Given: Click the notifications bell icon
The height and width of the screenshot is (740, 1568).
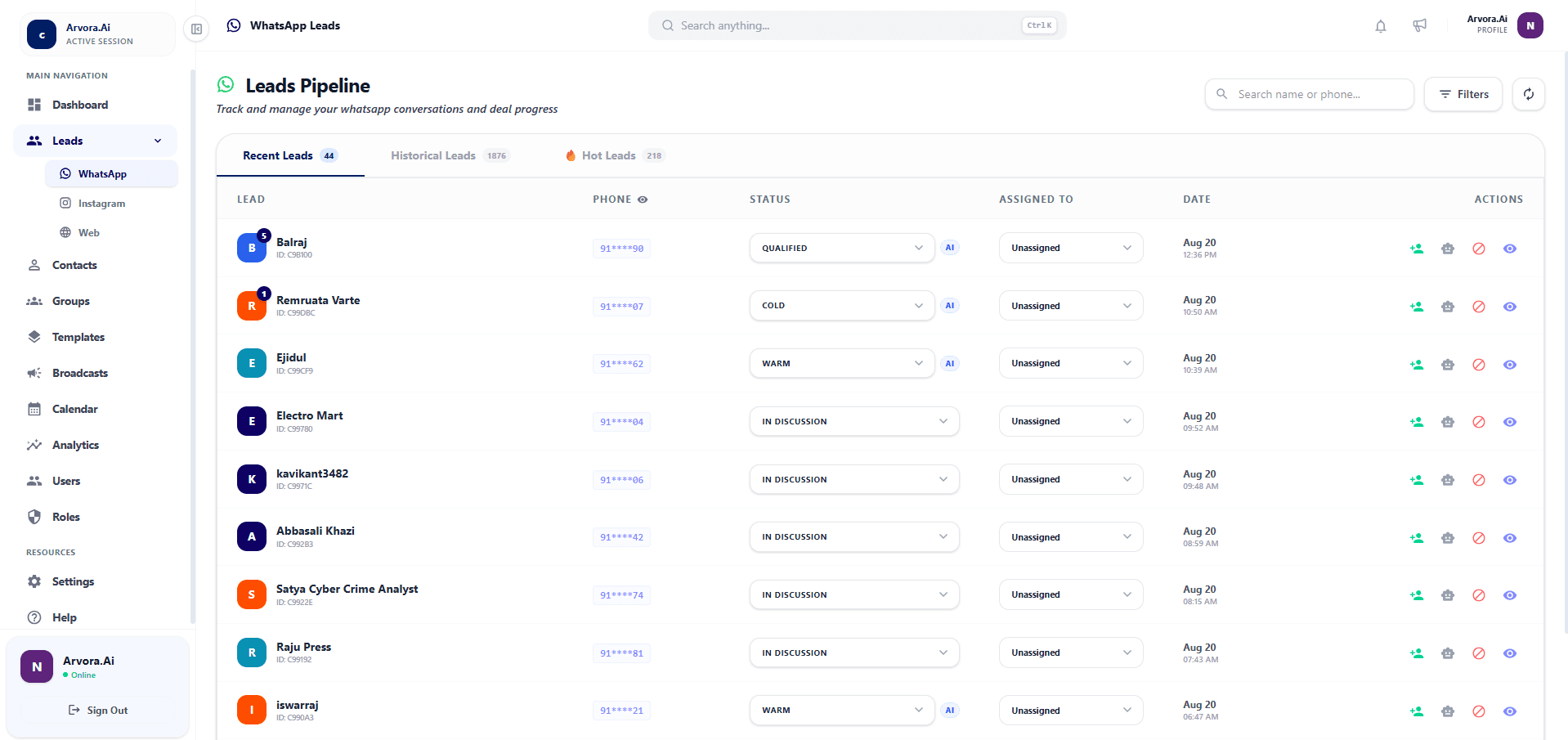Looking at the screenshot, I should click(1381, 26).
